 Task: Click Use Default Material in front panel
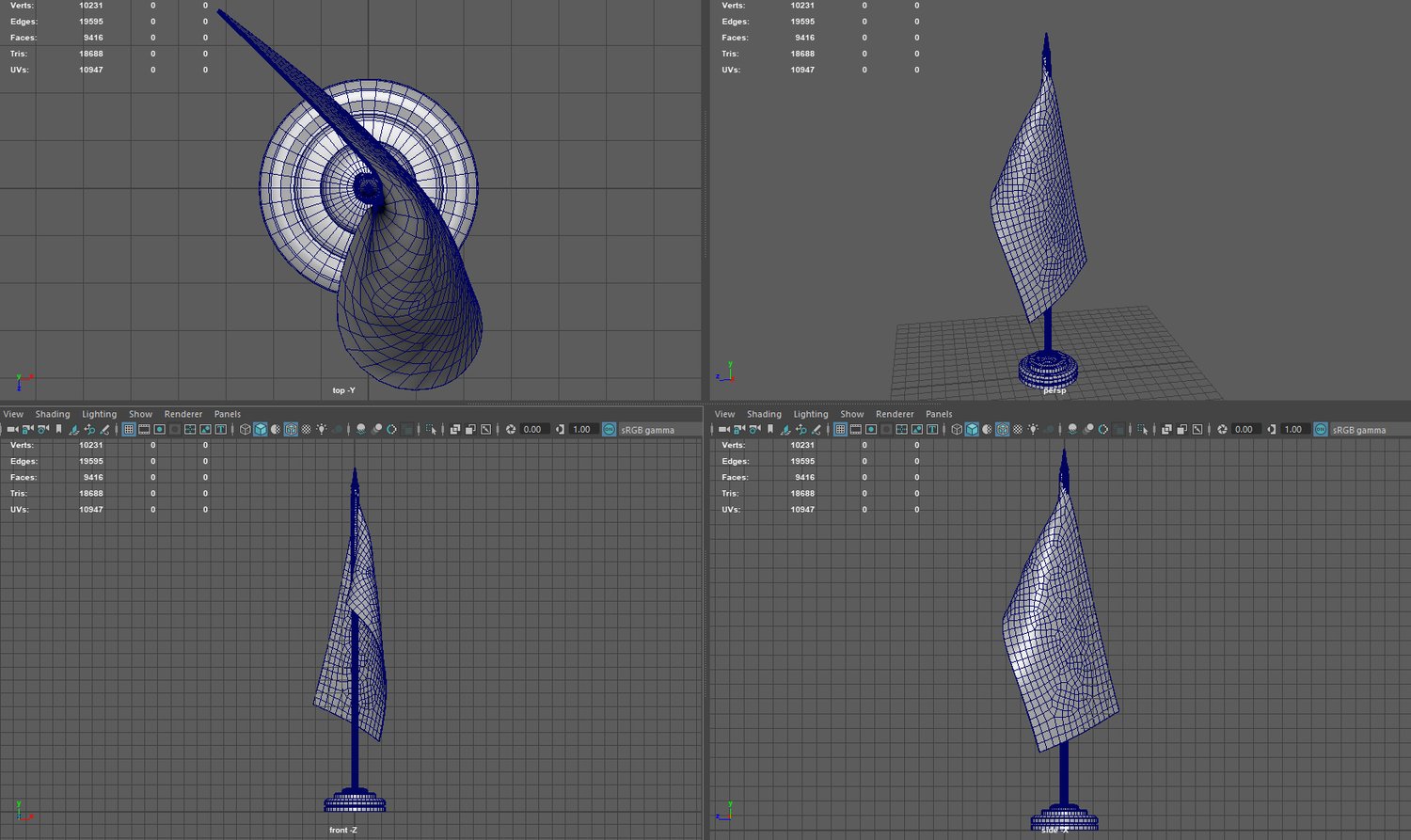click(276, 430)
